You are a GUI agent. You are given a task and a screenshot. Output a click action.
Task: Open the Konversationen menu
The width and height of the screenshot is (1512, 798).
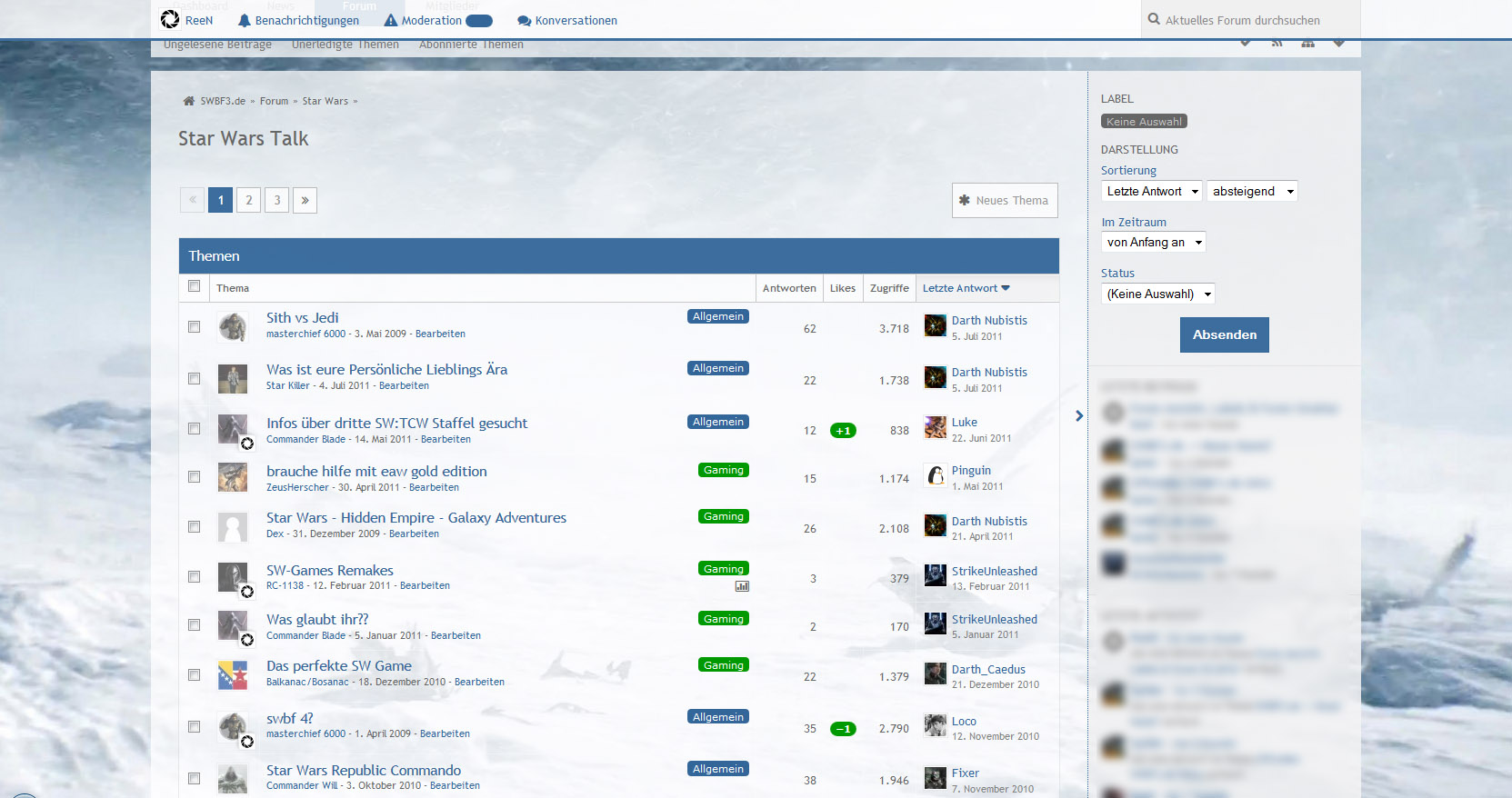click(567, 20)
